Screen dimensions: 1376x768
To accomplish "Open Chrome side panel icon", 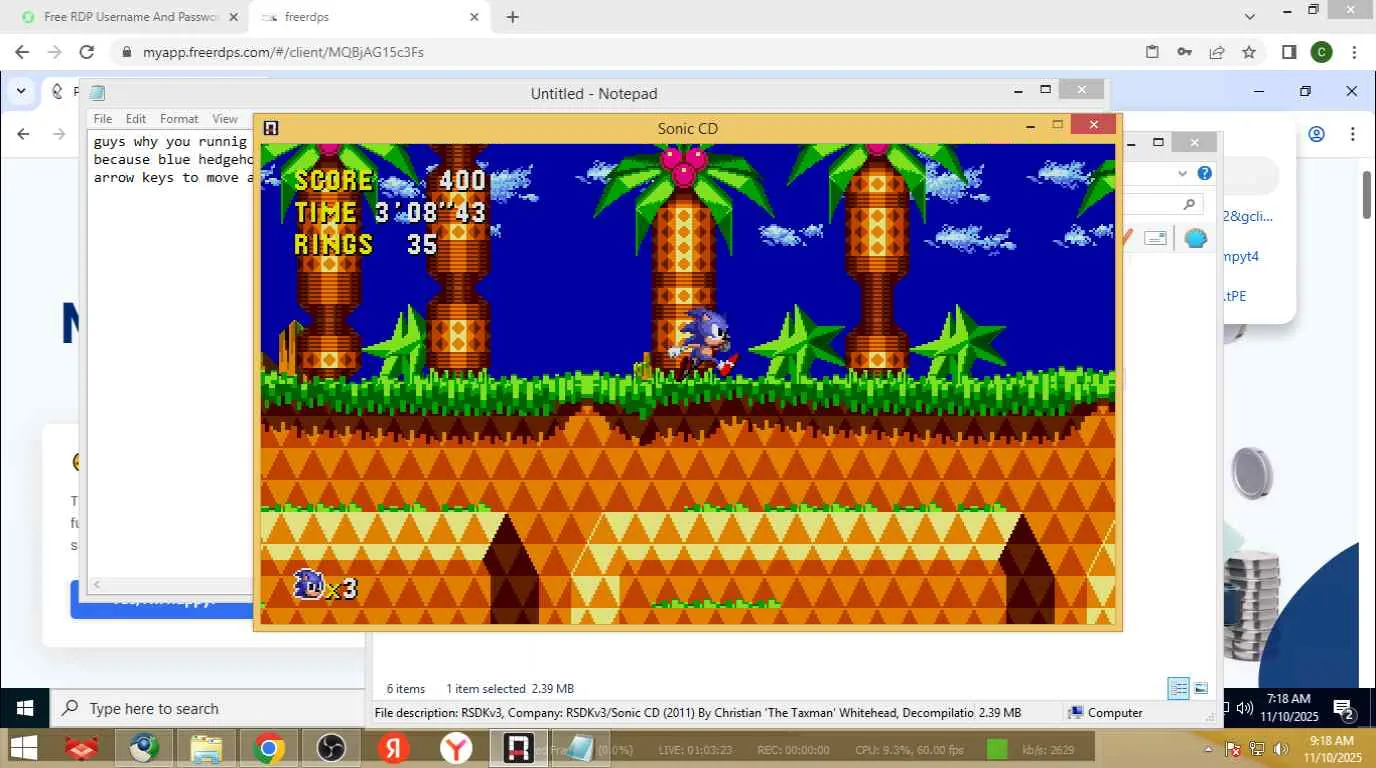I will point(1289,52).
